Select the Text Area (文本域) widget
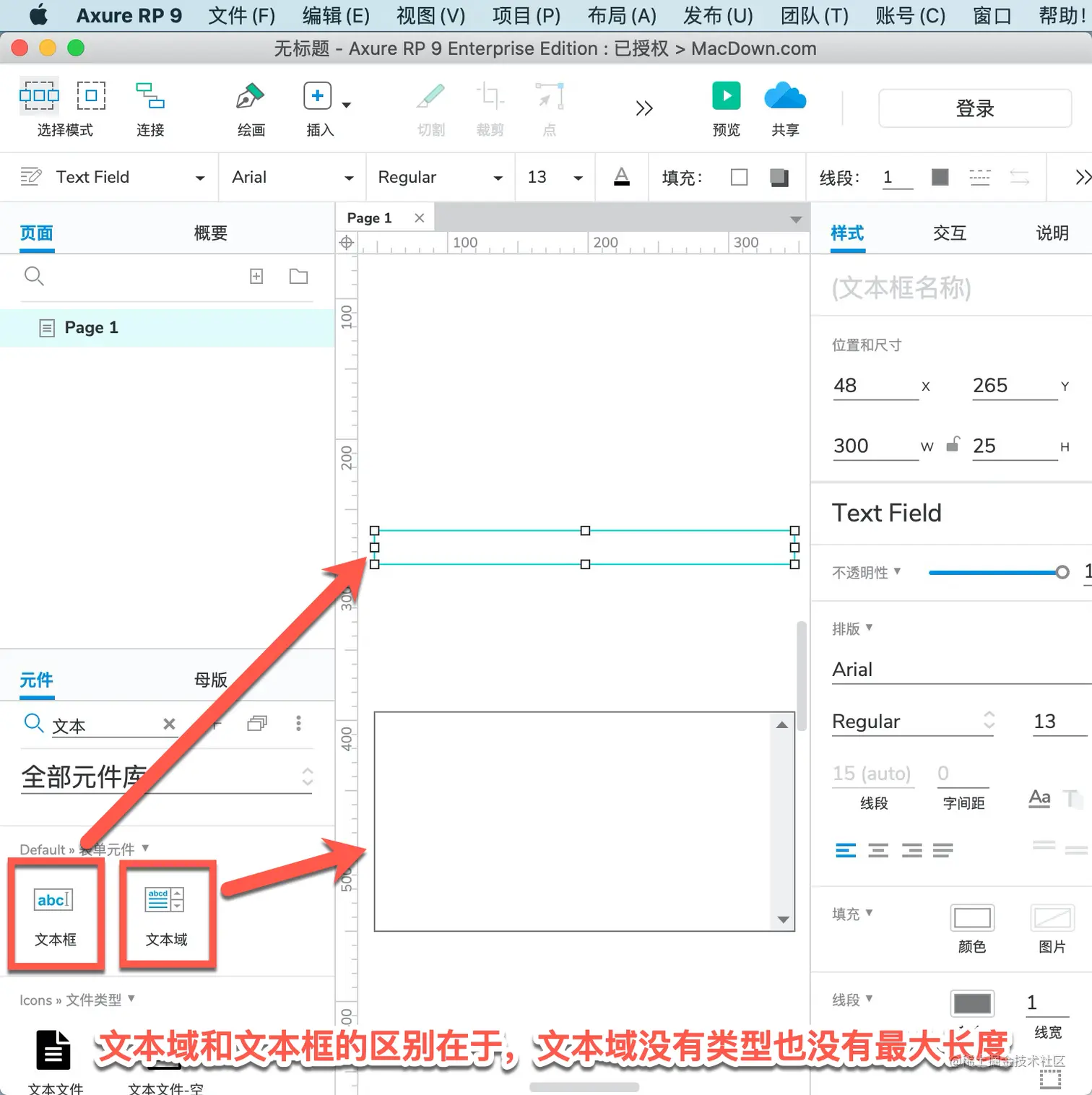Image resolution: width=1092 pixels, height=1095 pixels. click(167, 915)
